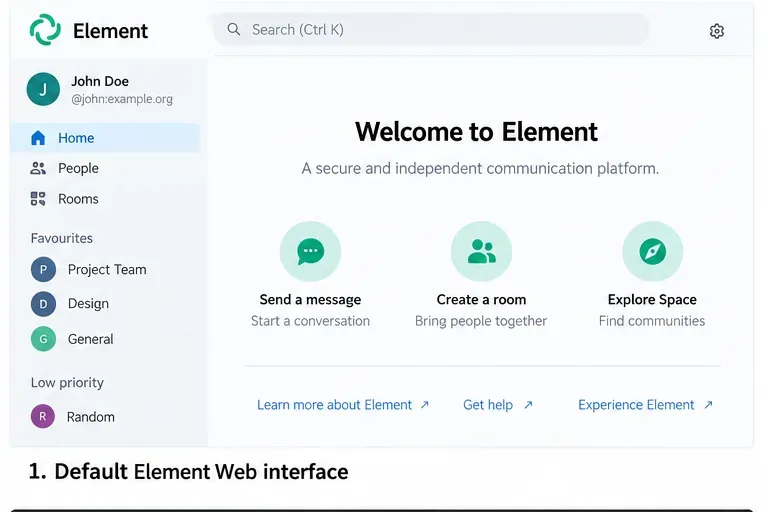Screen dimensions: 768x512
Task: Click the General G avatar
Action: tap(43, 339)
